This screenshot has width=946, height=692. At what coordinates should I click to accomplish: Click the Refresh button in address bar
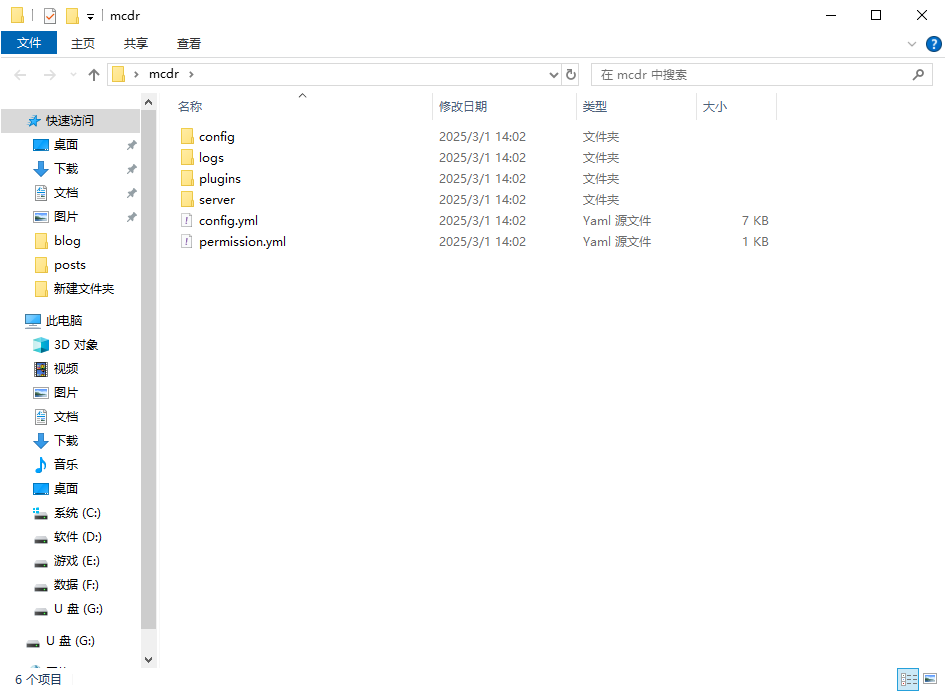571,75
